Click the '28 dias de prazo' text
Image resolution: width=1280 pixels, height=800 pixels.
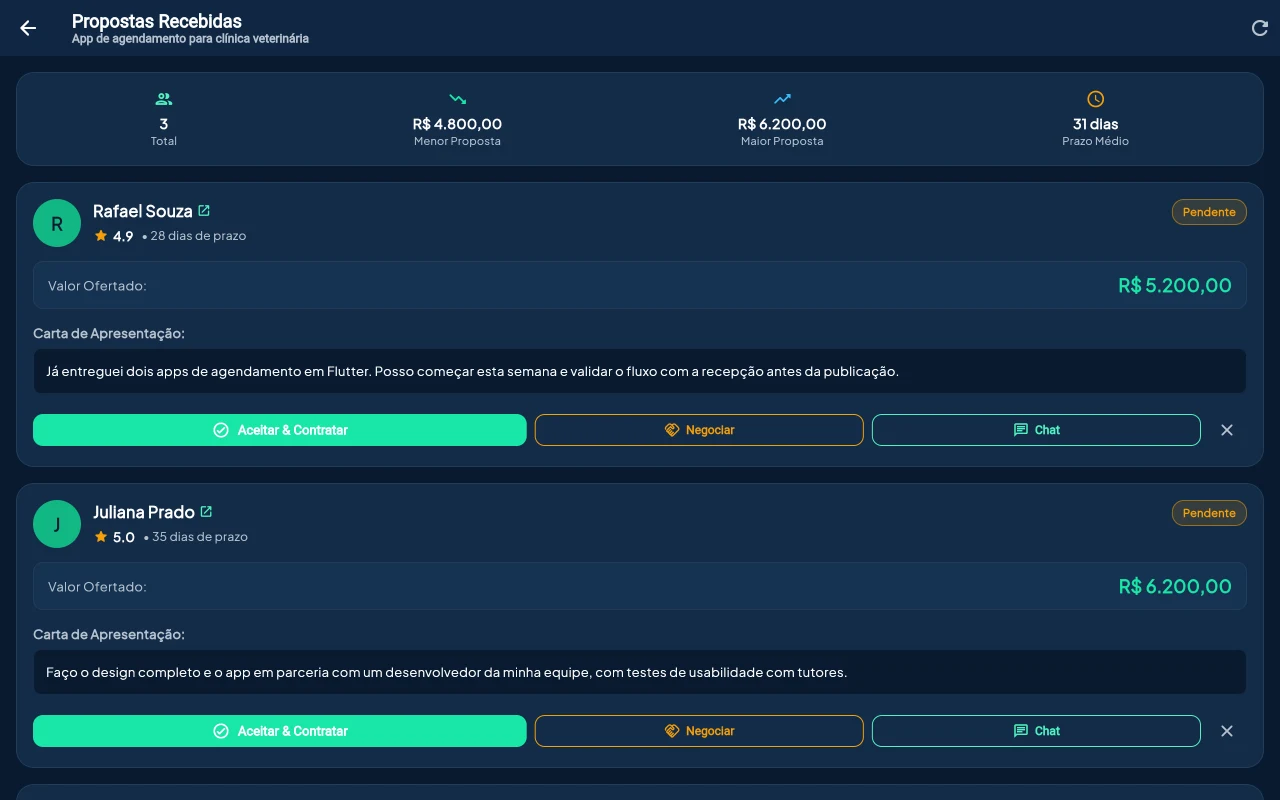pyautogui.click(x=198, y=236)
